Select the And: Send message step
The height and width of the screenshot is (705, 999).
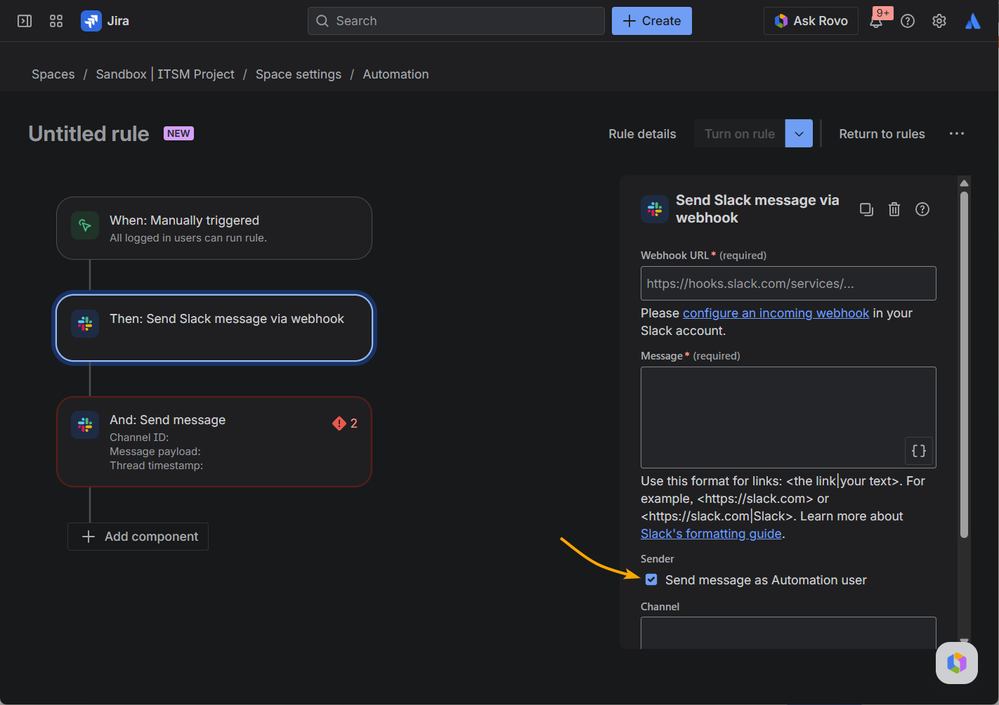[x=214, y=441]
